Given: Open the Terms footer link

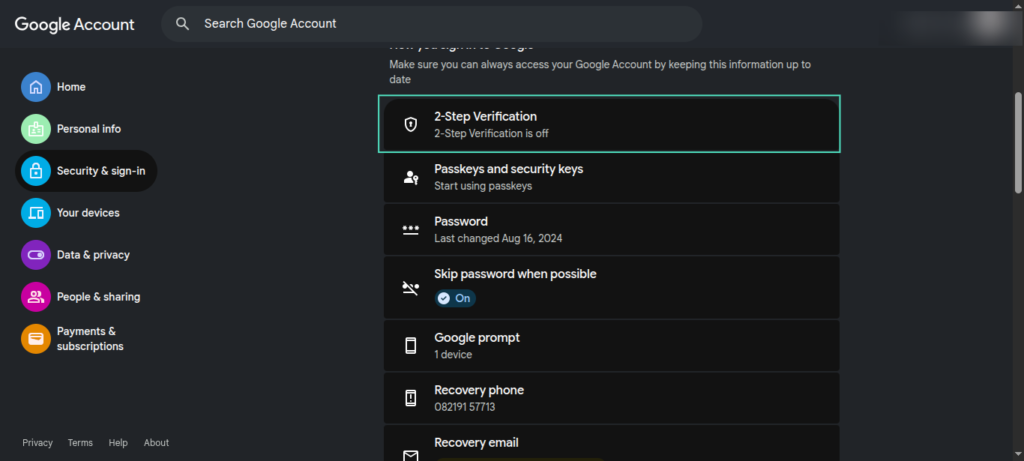Looking at the screenshot, I should pos(80,443).
